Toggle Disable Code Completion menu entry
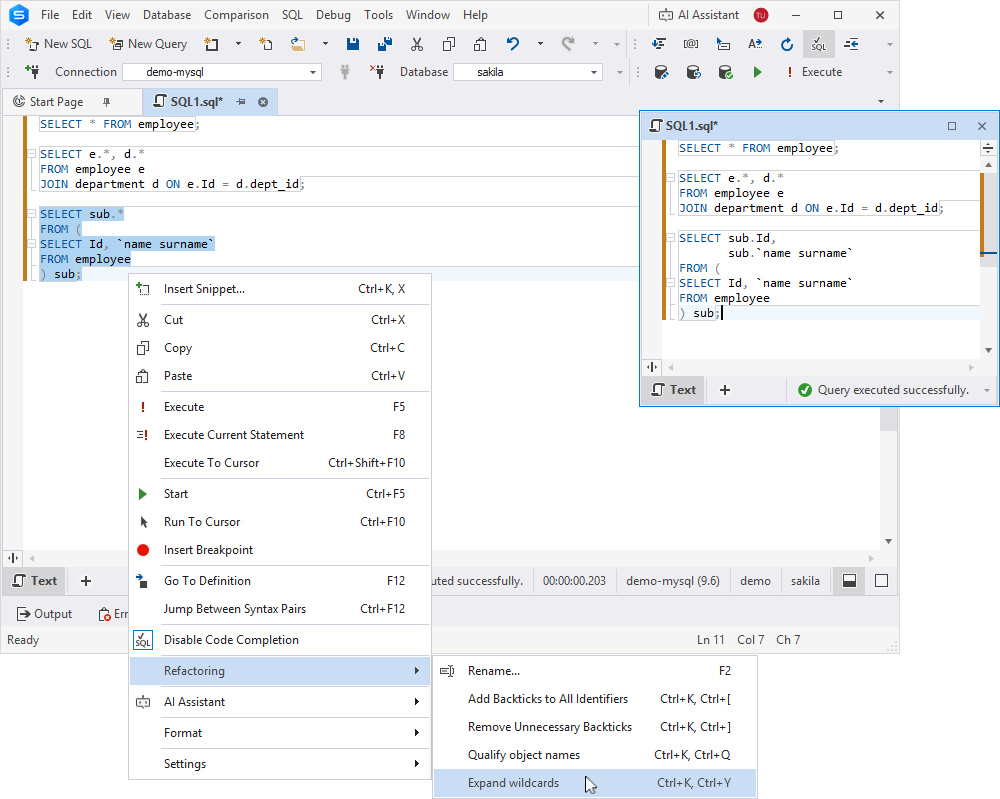 tap(280, 640)
